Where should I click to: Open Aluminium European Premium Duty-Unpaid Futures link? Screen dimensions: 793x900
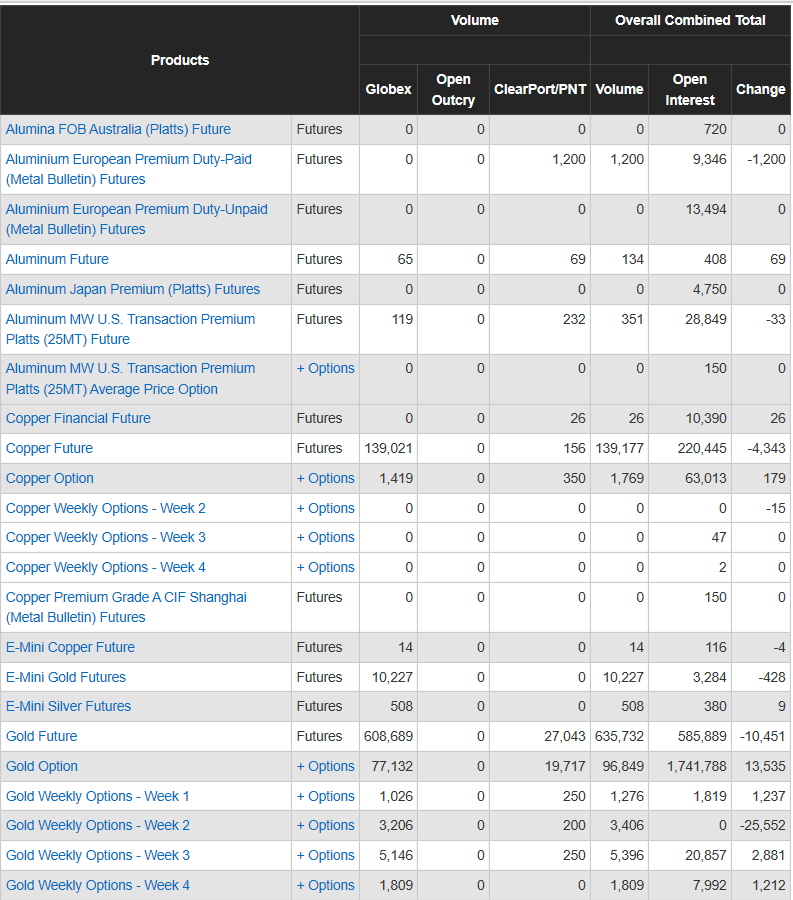(x=137, y=219)
